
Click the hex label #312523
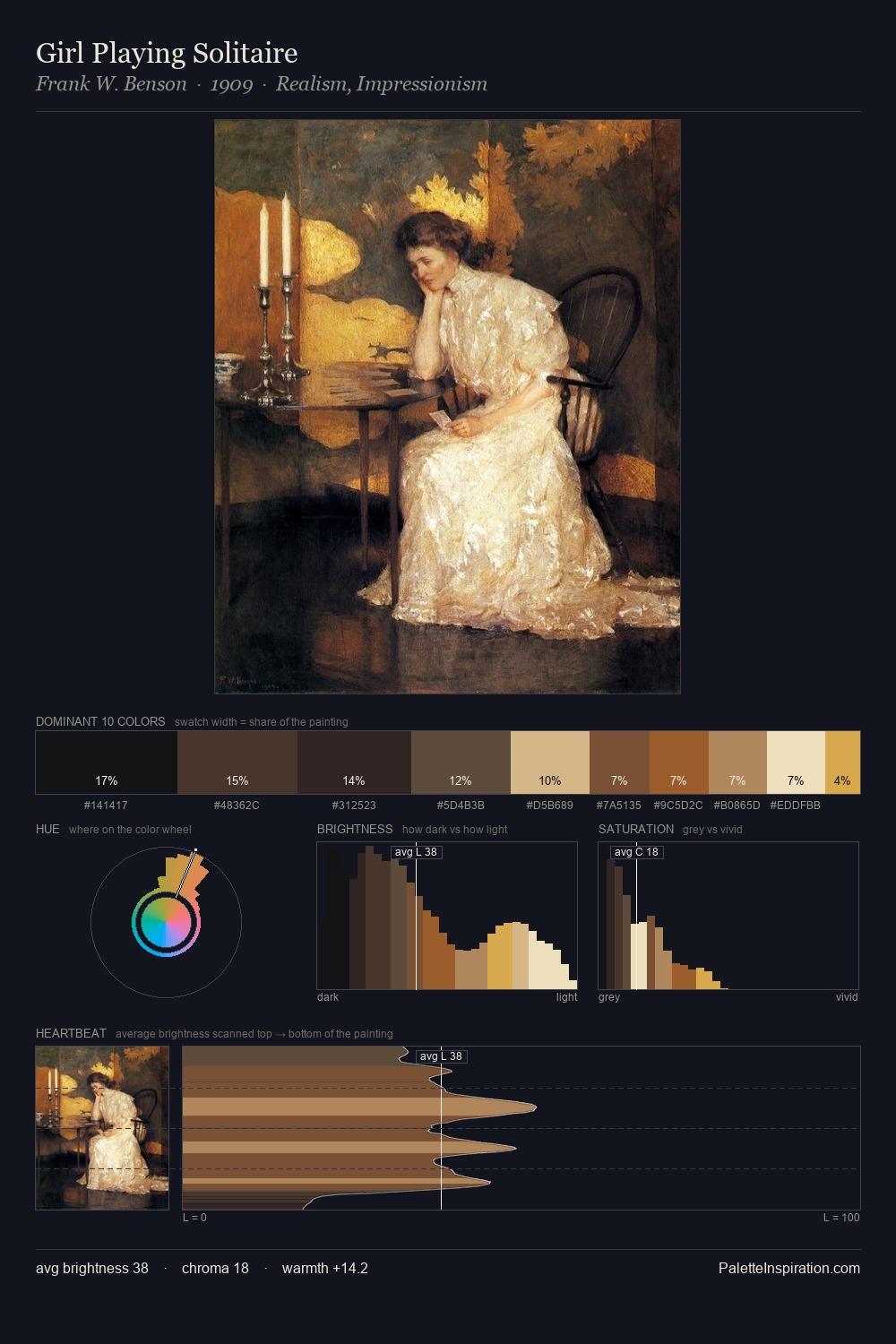(x=354, y=806)
